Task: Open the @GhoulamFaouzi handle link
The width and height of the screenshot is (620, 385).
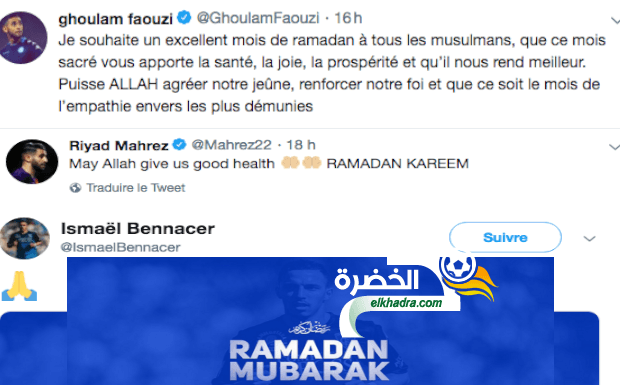Action: click(x=258, y=18)
